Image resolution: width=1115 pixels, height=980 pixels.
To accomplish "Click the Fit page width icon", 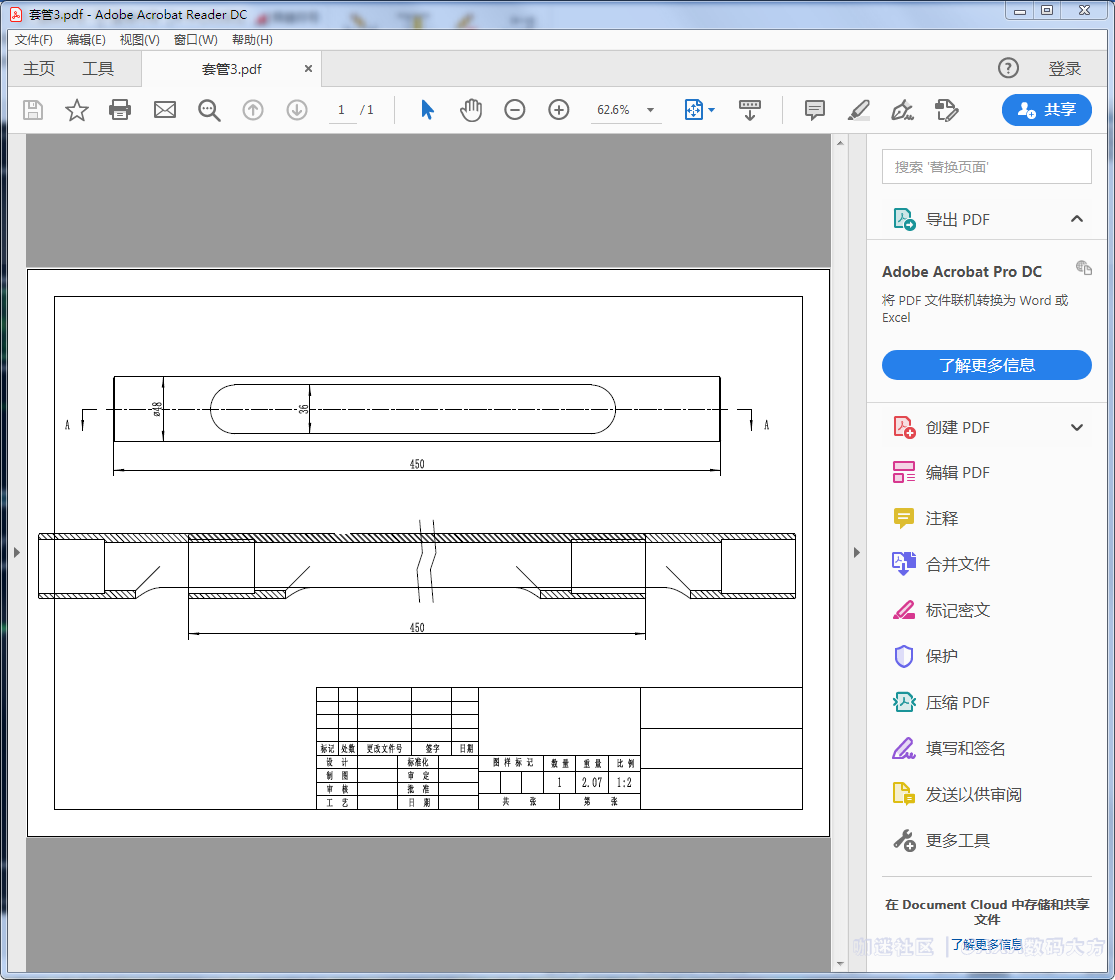I will tap(693, 110).
